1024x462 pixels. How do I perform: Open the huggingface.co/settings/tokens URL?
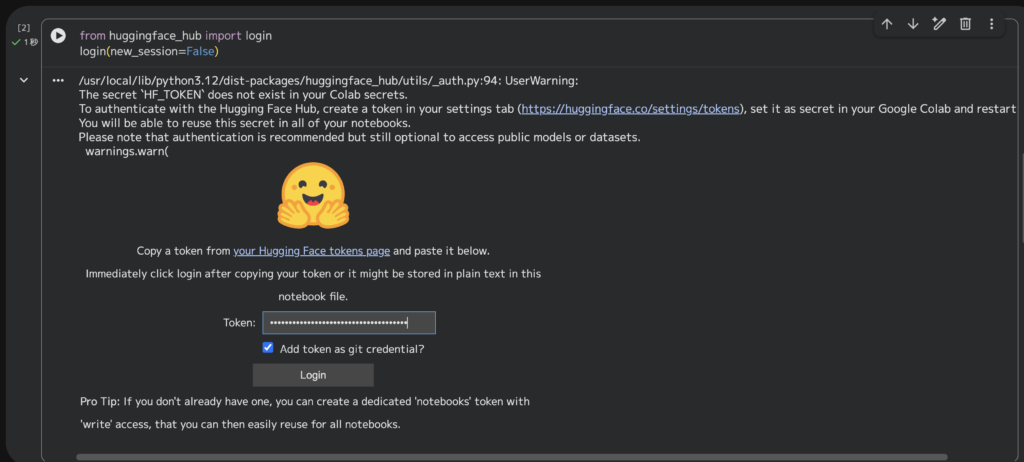click(631, 109)
